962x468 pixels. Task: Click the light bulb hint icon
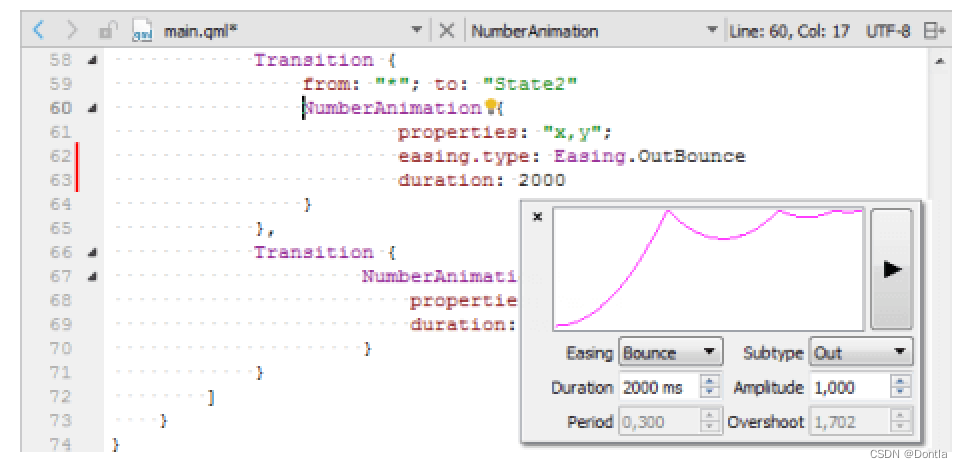491,107
